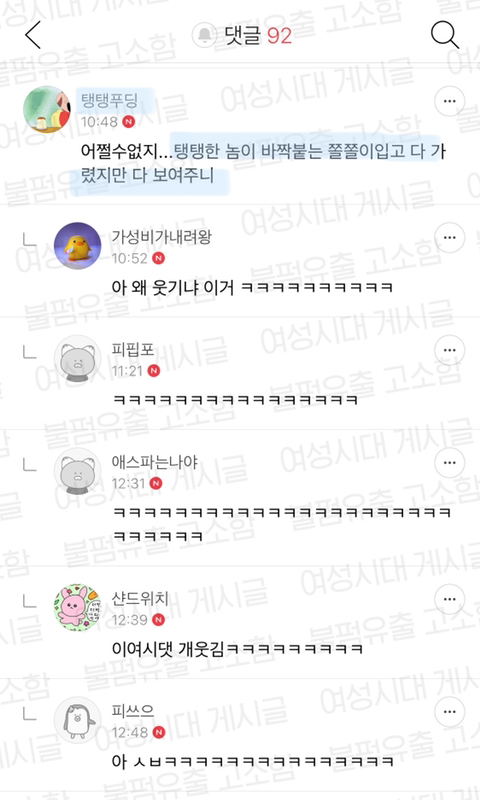The image size is (480, 800).
Task: Open more options for 샨드위치's reply
Action: coord(449,599)
